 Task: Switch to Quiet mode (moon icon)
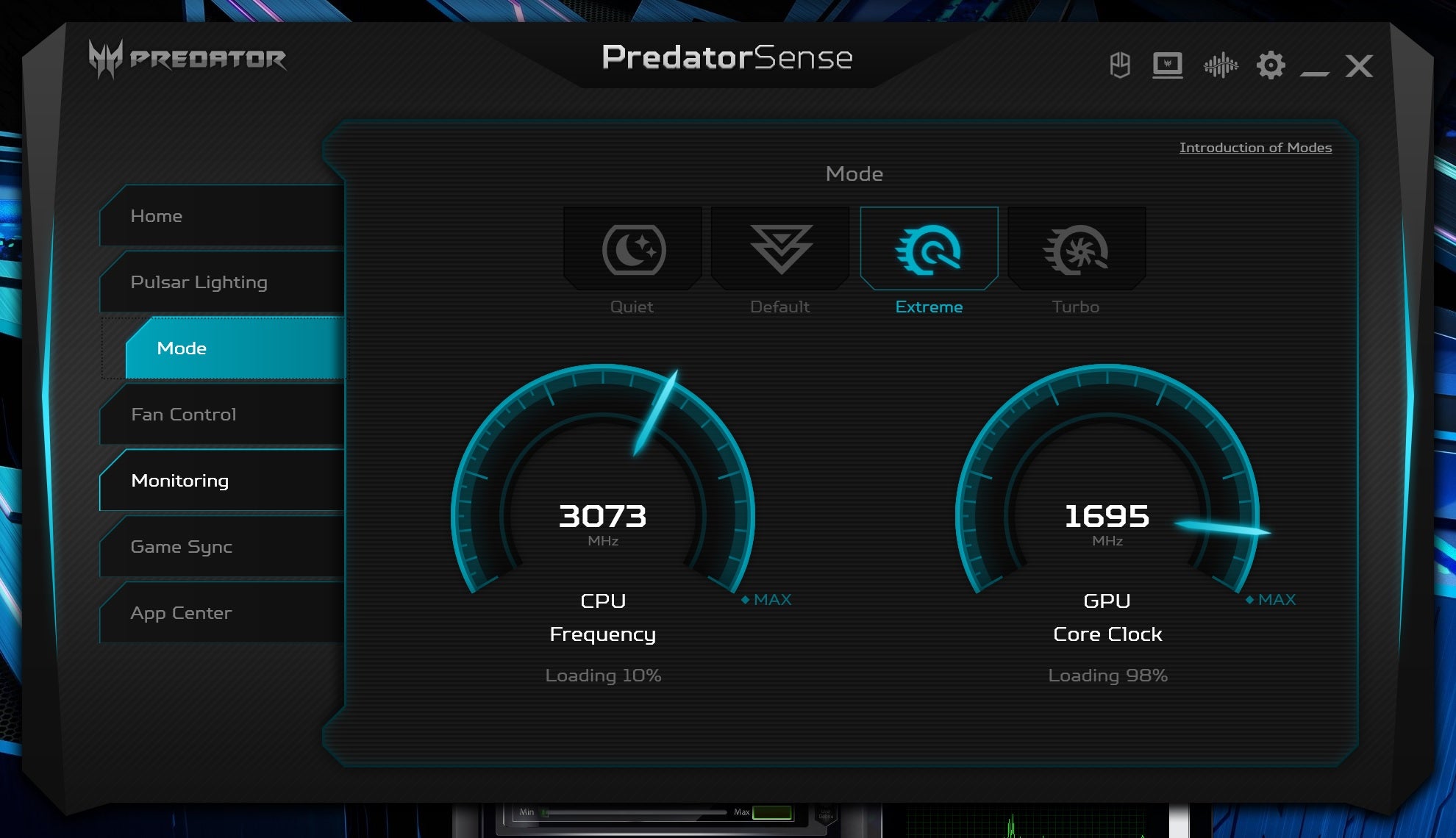(633, 250)
